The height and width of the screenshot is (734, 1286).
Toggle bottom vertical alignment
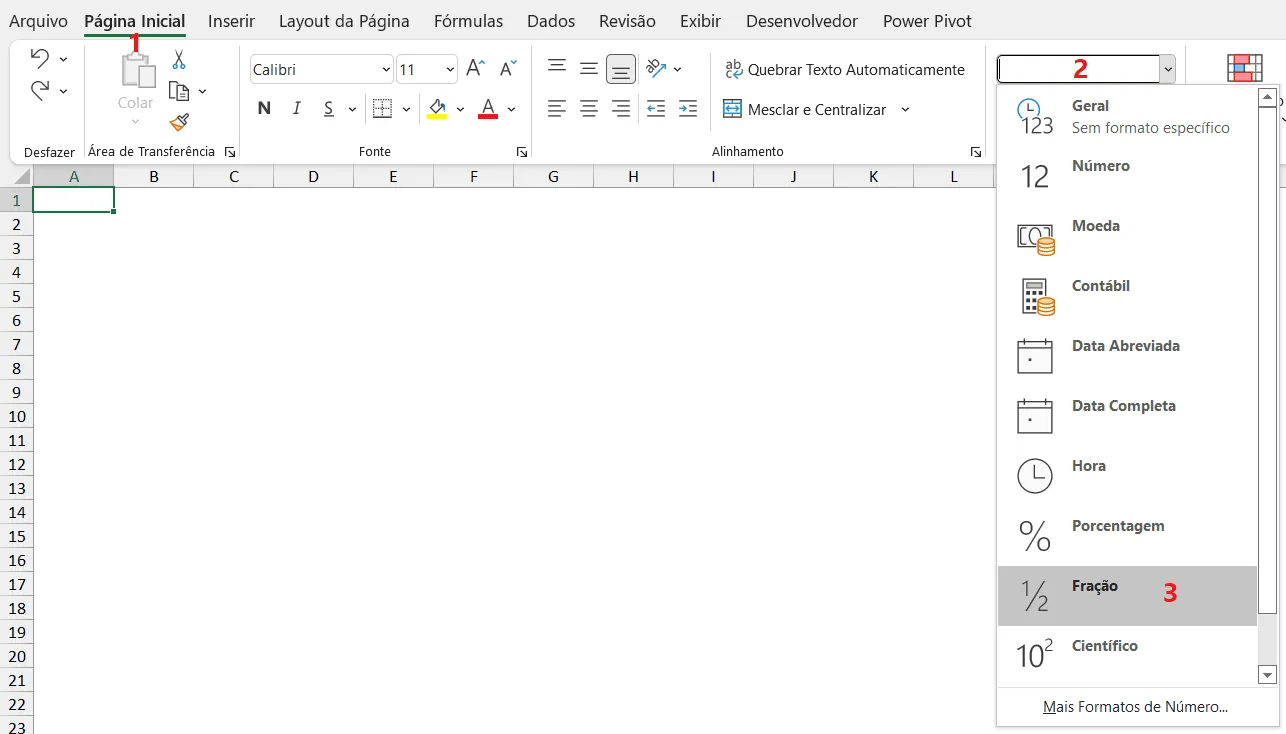click(621, 69)
